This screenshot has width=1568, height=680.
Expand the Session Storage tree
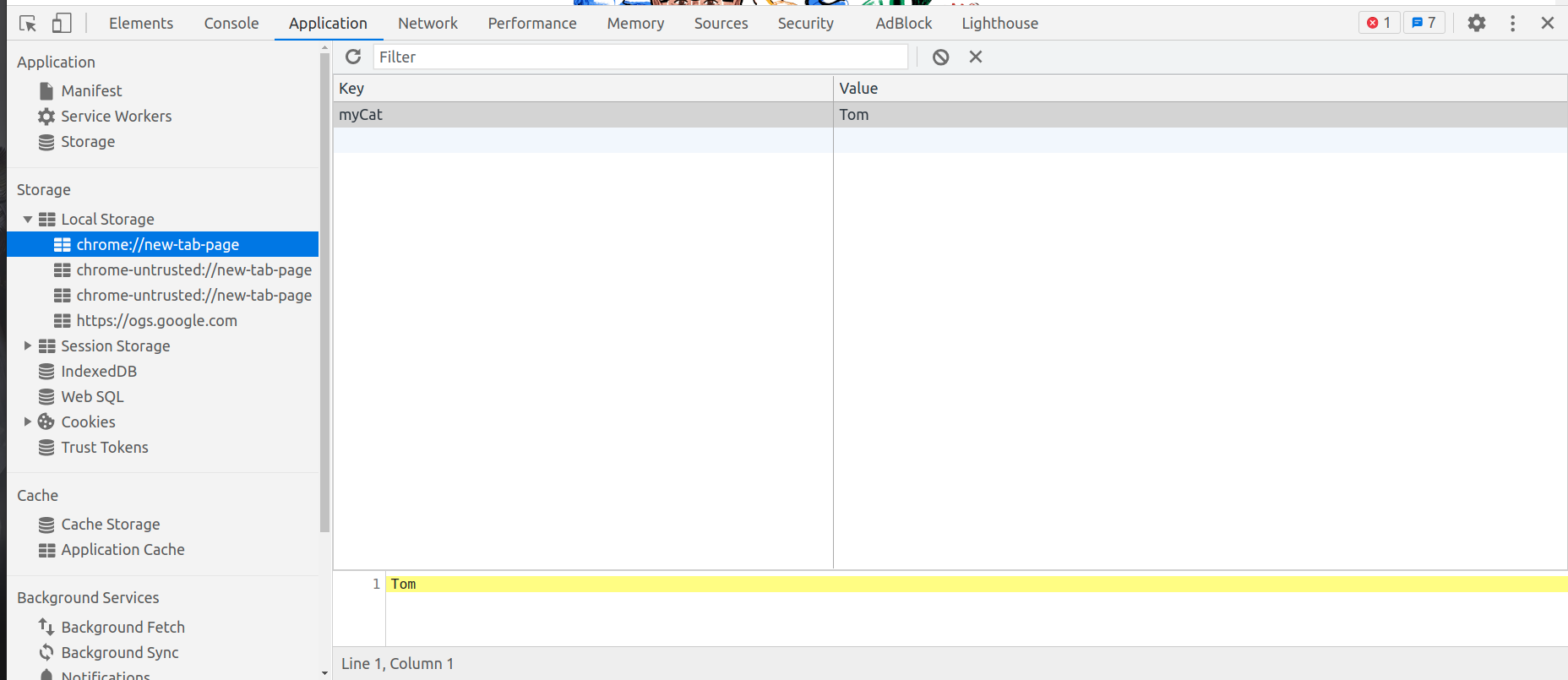(28, 346)
